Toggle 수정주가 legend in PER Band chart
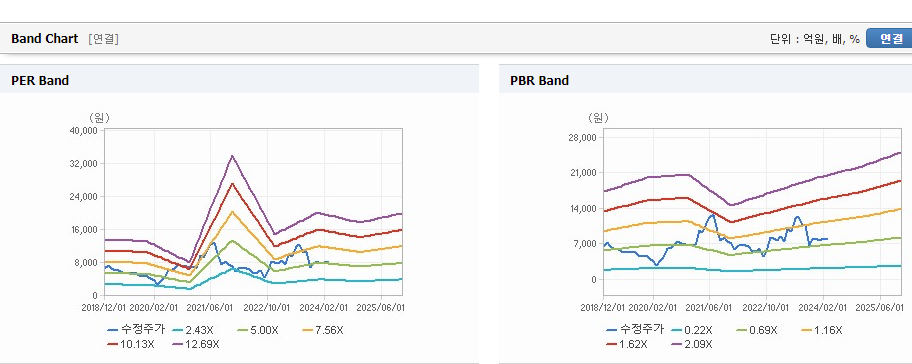 (136, 330)
